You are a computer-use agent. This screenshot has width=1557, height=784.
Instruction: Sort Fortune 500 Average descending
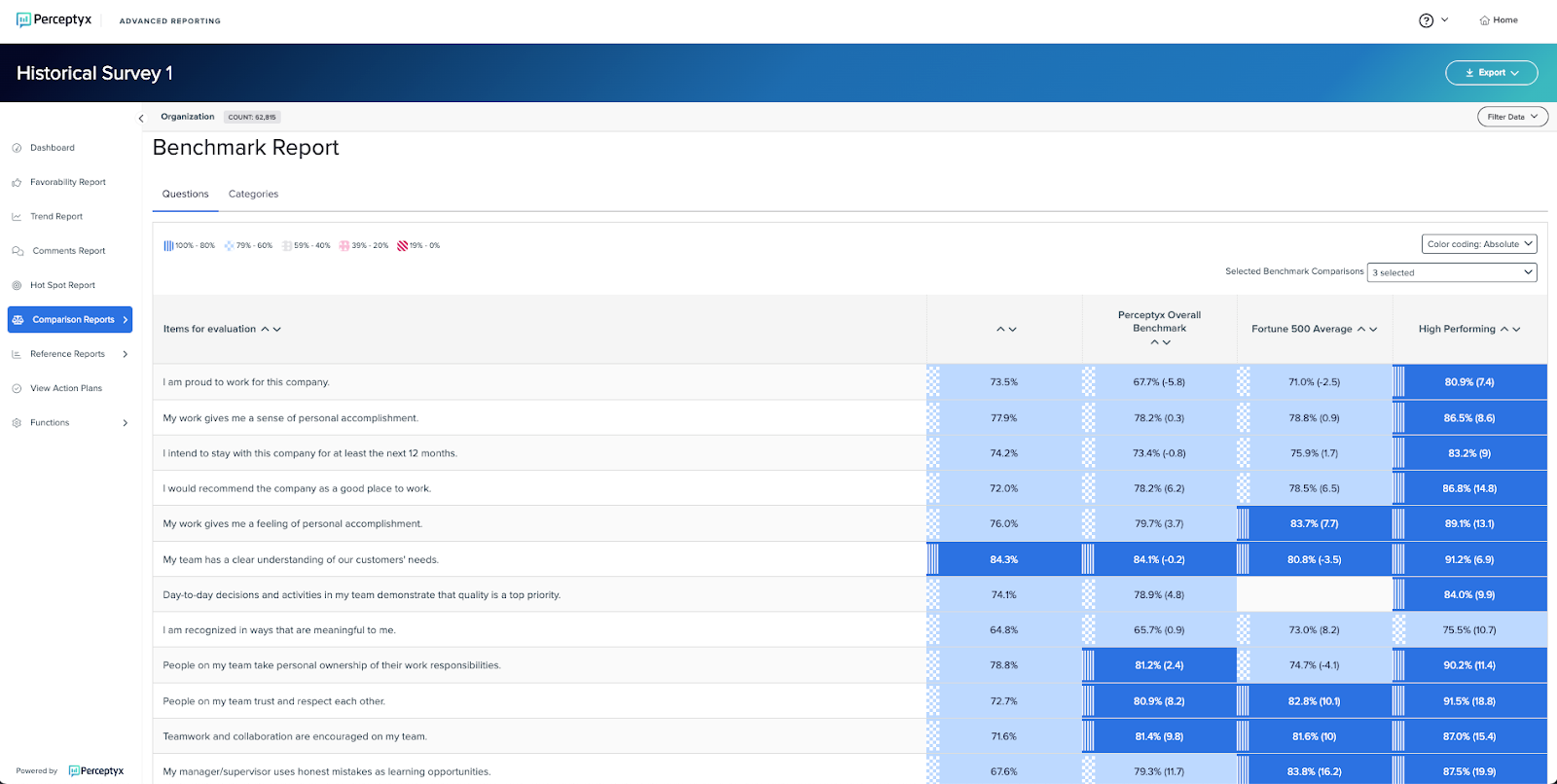point(1373,330)
